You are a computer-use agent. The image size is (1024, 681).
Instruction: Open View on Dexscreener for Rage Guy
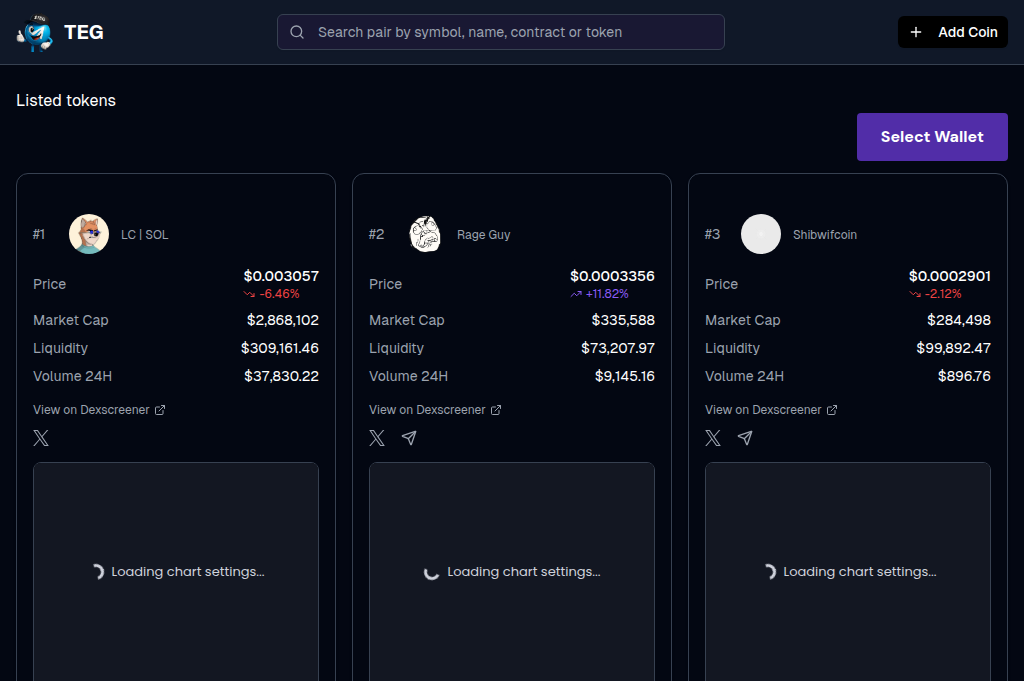click(x=426, y=409)
